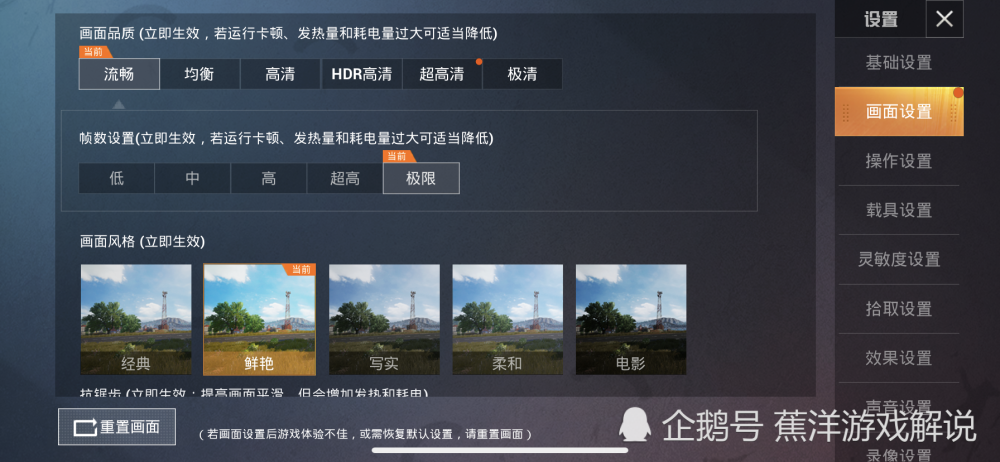Set frame rate to 低
Viewport: 1000px width, 462px height.
116,178
